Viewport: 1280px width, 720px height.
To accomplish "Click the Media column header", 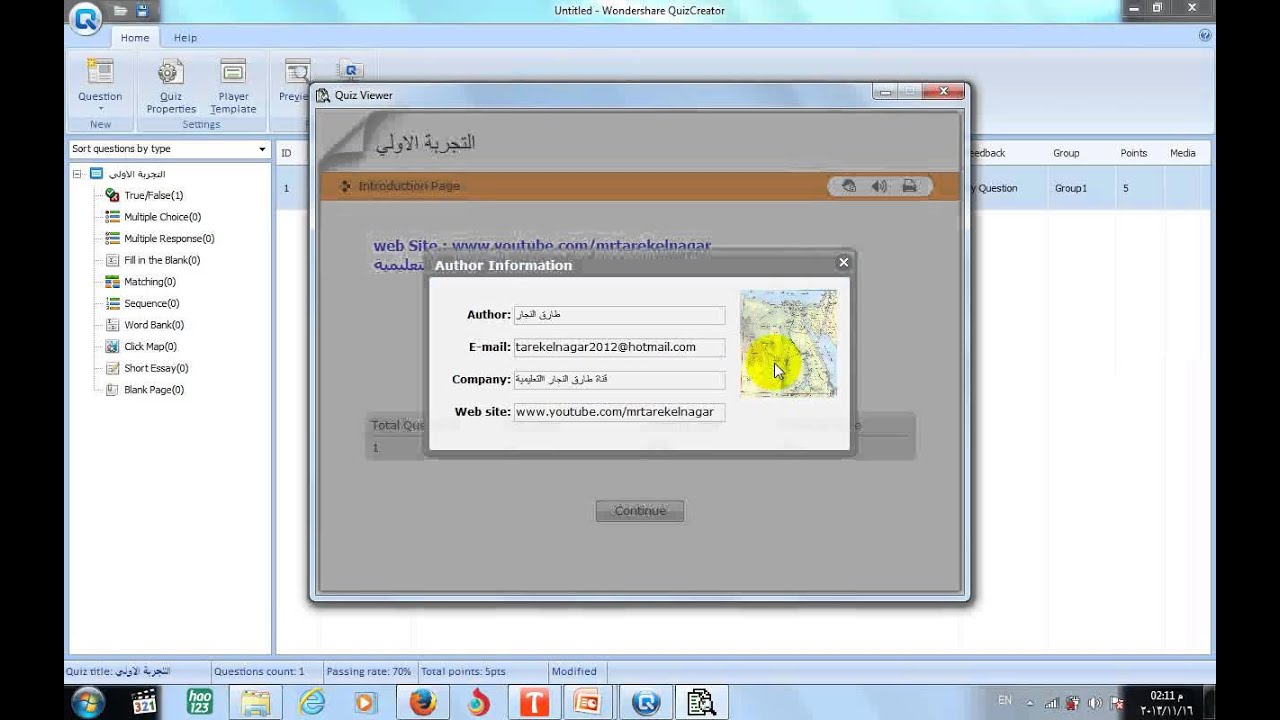I will [1183, 153].
